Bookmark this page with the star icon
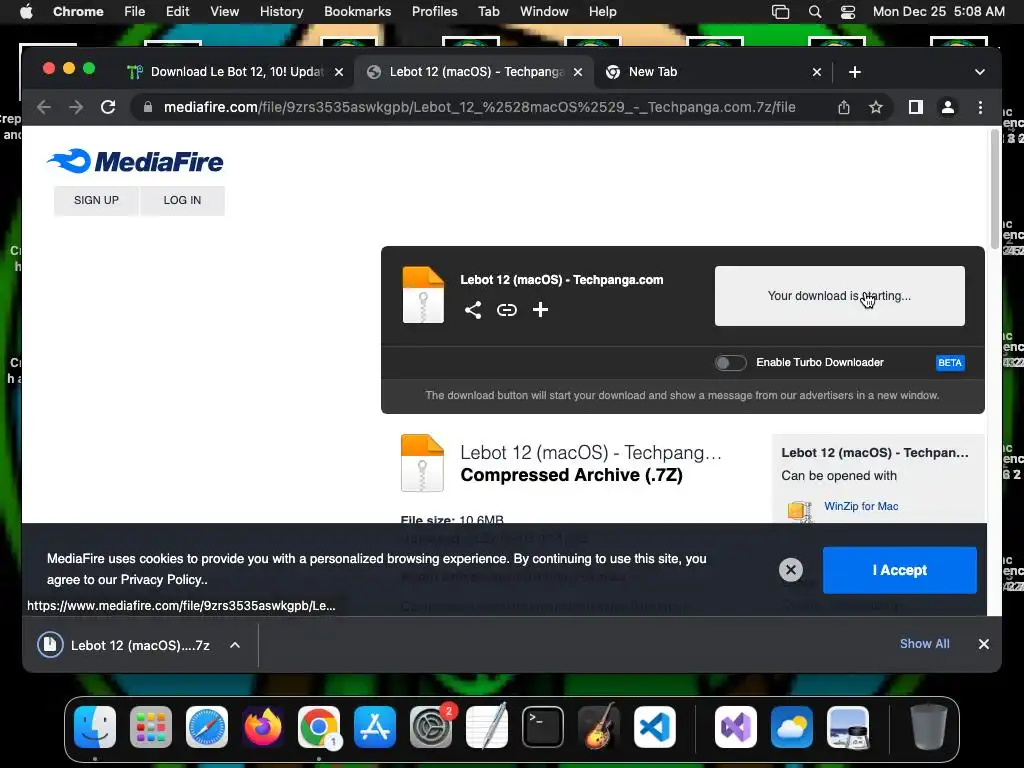The height and width of the screenshot is (768, 1024). [x=876, y=107]
